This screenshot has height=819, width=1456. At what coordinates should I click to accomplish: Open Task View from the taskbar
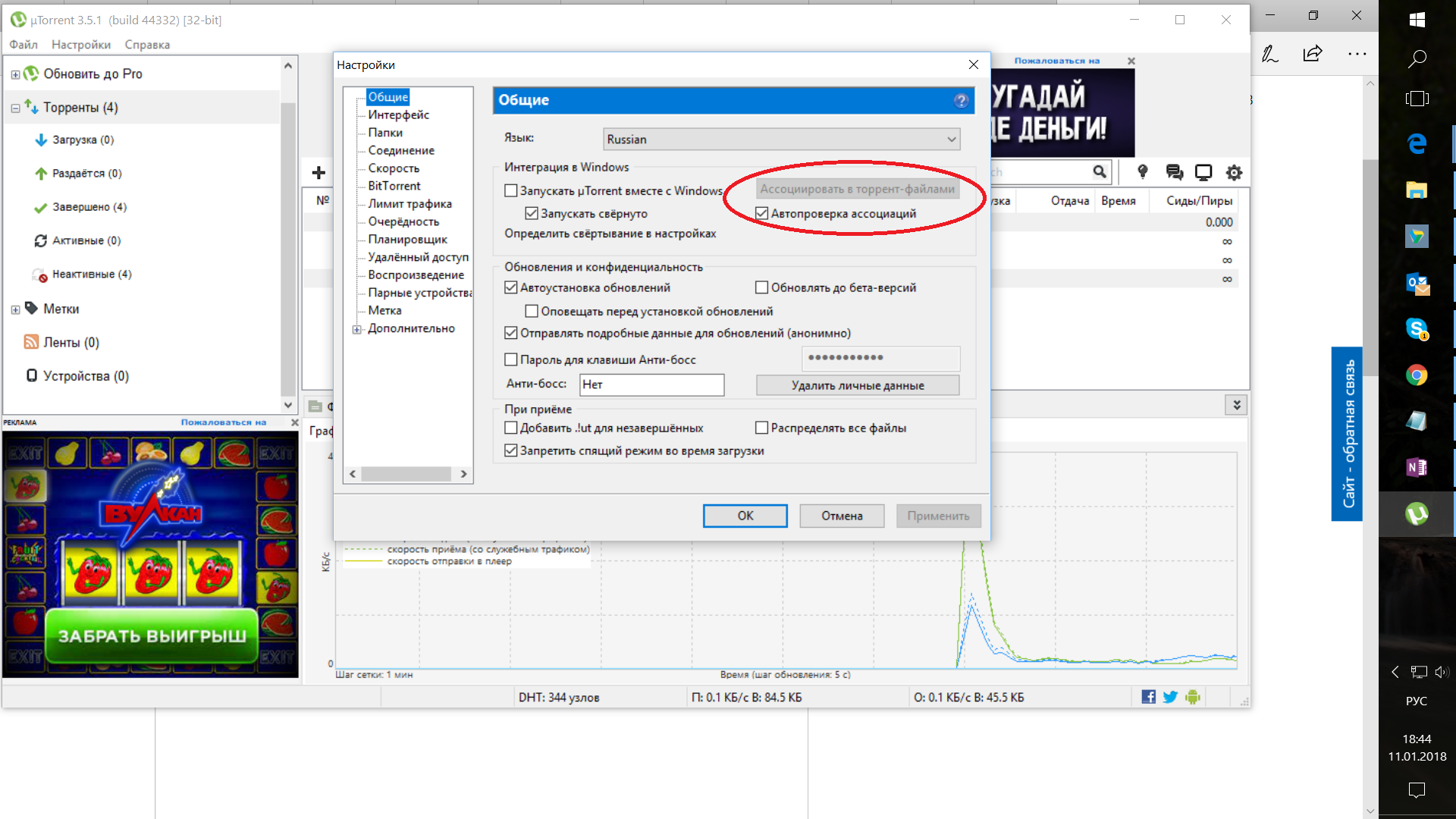pyautogui.click(x=1417, y=99)
